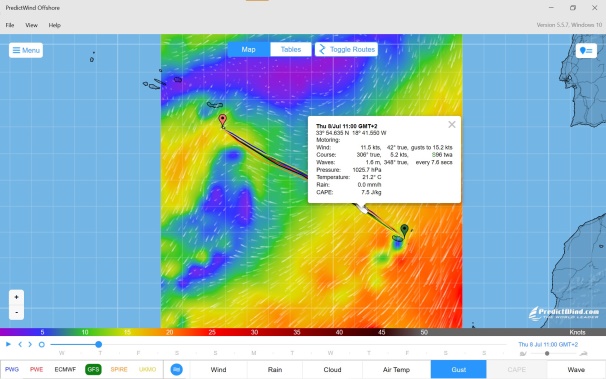The image size is (606, 379).
Task: Toggle Routes on the map
Action: point(346,49)
